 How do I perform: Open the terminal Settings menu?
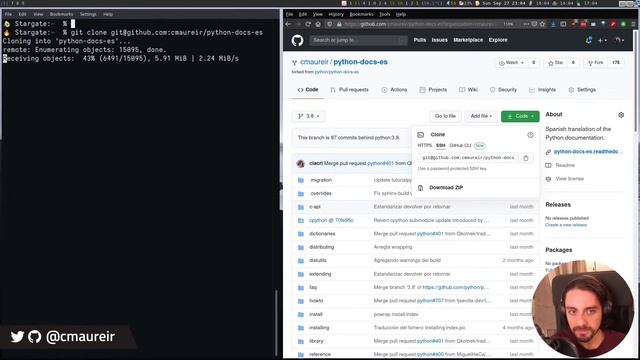point(88,14)
